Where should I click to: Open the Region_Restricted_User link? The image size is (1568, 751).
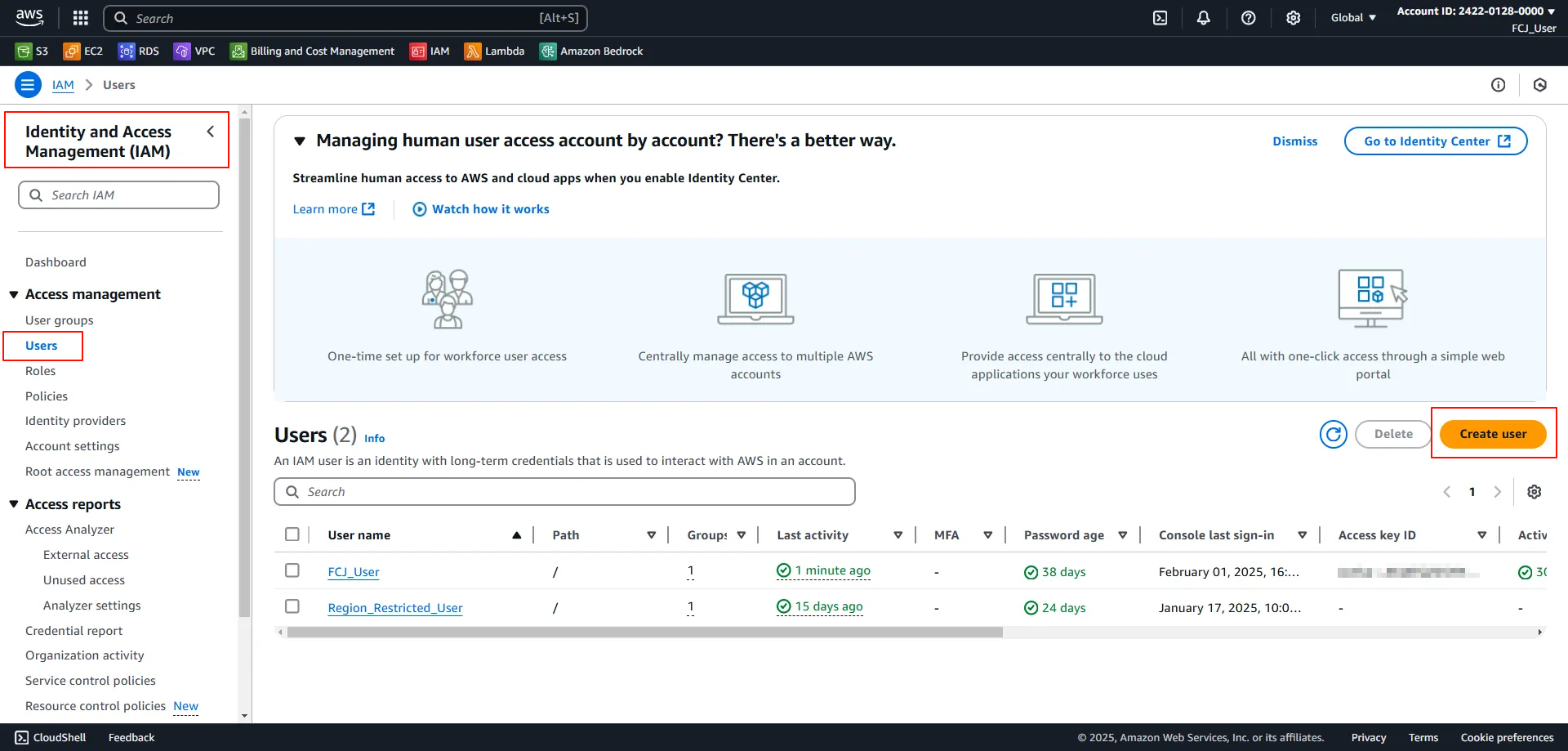395,608
